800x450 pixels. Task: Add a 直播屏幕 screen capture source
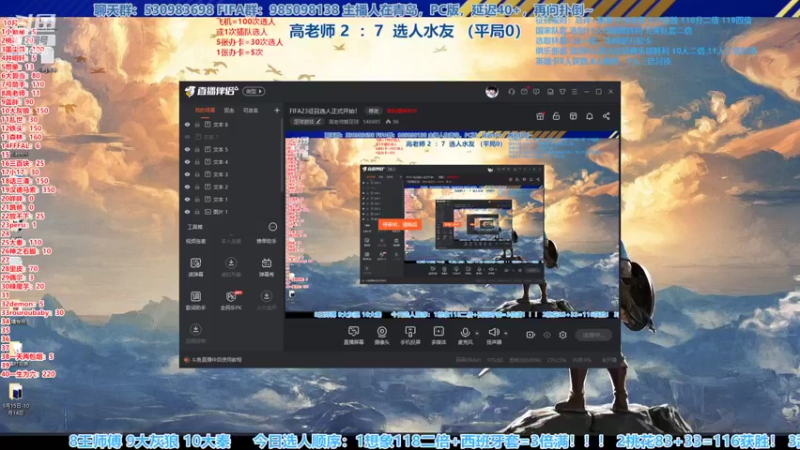pyautogui.click(x=354, y=336)
